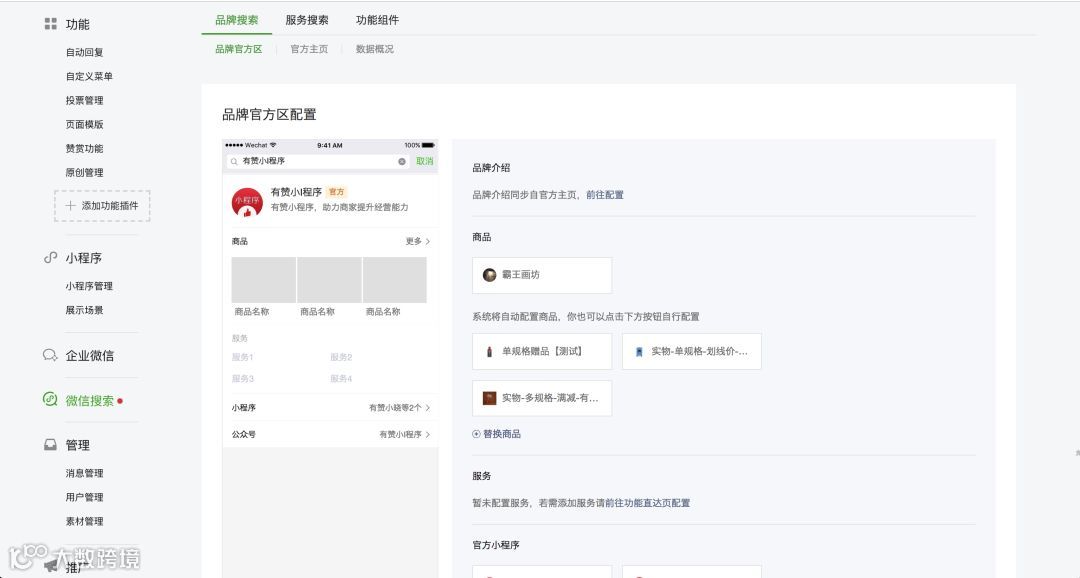Open 页面模版 in the sidebar
The width and height of the screenshot is (1080, 578).
point(85,125)
